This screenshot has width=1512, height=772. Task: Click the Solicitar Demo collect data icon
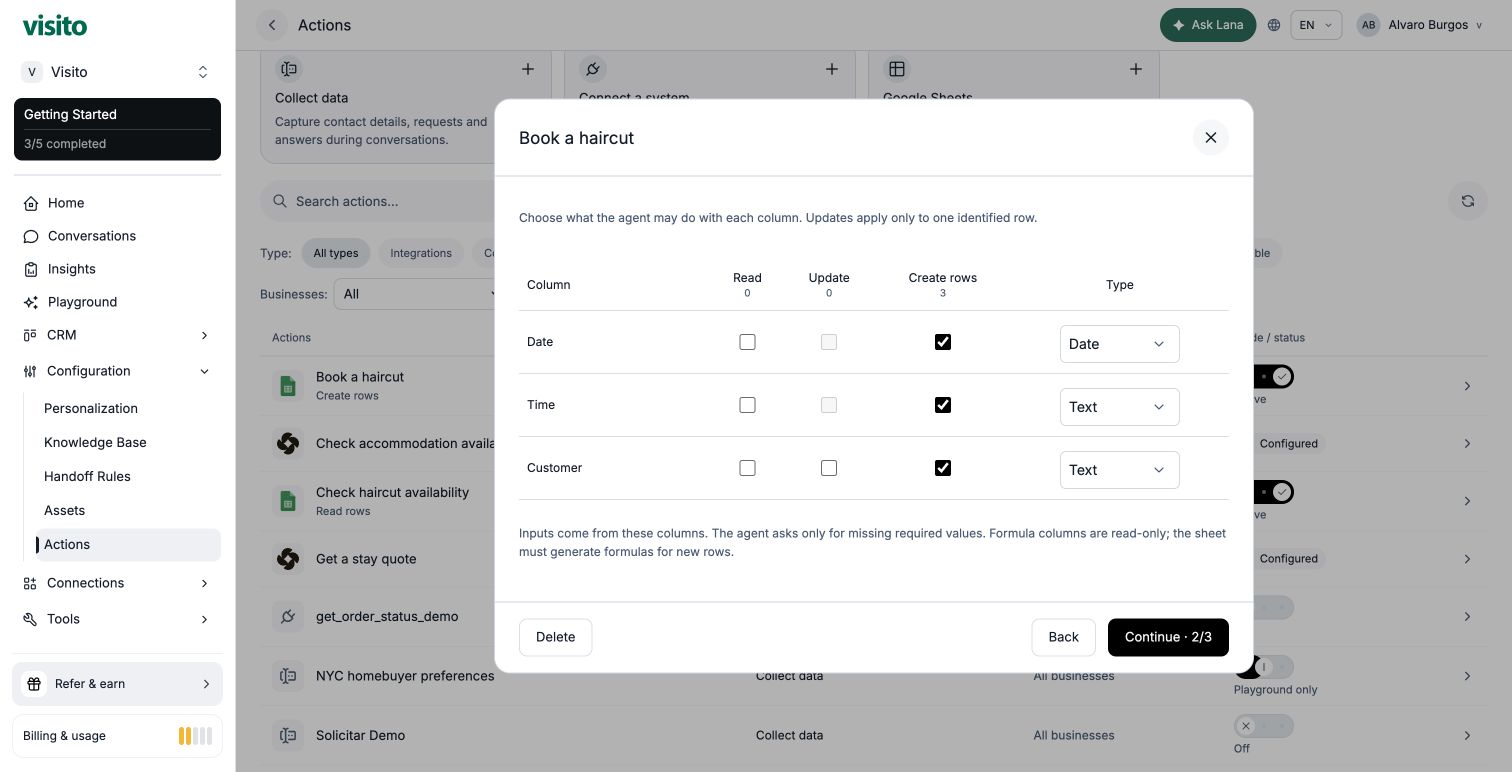288,735
